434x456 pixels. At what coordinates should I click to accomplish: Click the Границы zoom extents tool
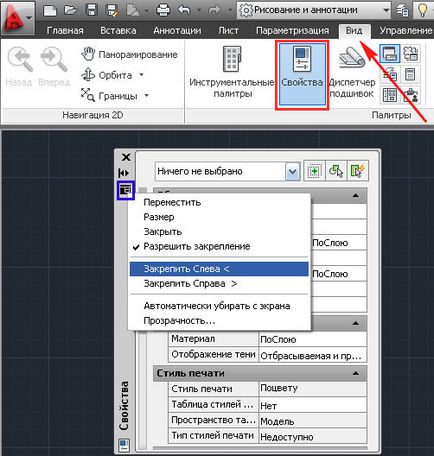coord(109,96)
